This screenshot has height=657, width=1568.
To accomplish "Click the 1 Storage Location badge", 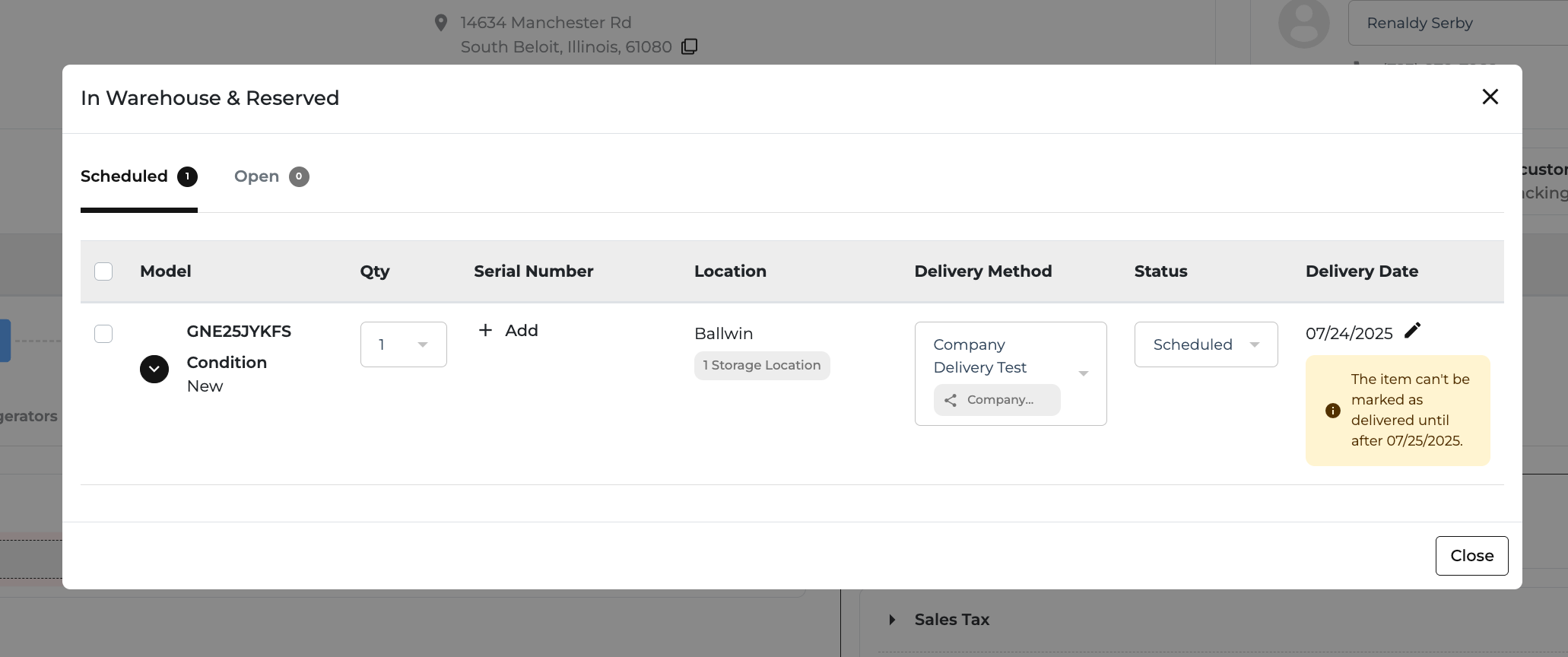I will [x=761, y=366].
